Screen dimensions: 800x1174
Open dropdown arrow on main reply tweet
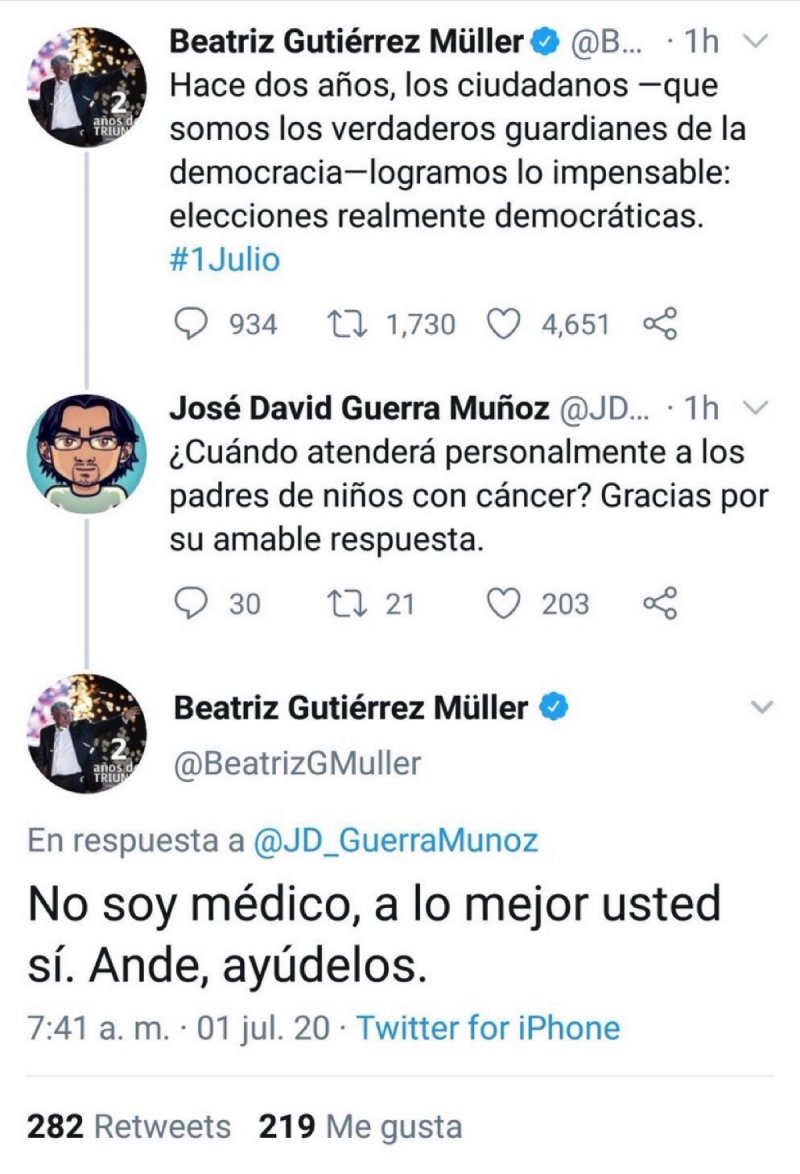pyautogui.click(x=762, y=708)
